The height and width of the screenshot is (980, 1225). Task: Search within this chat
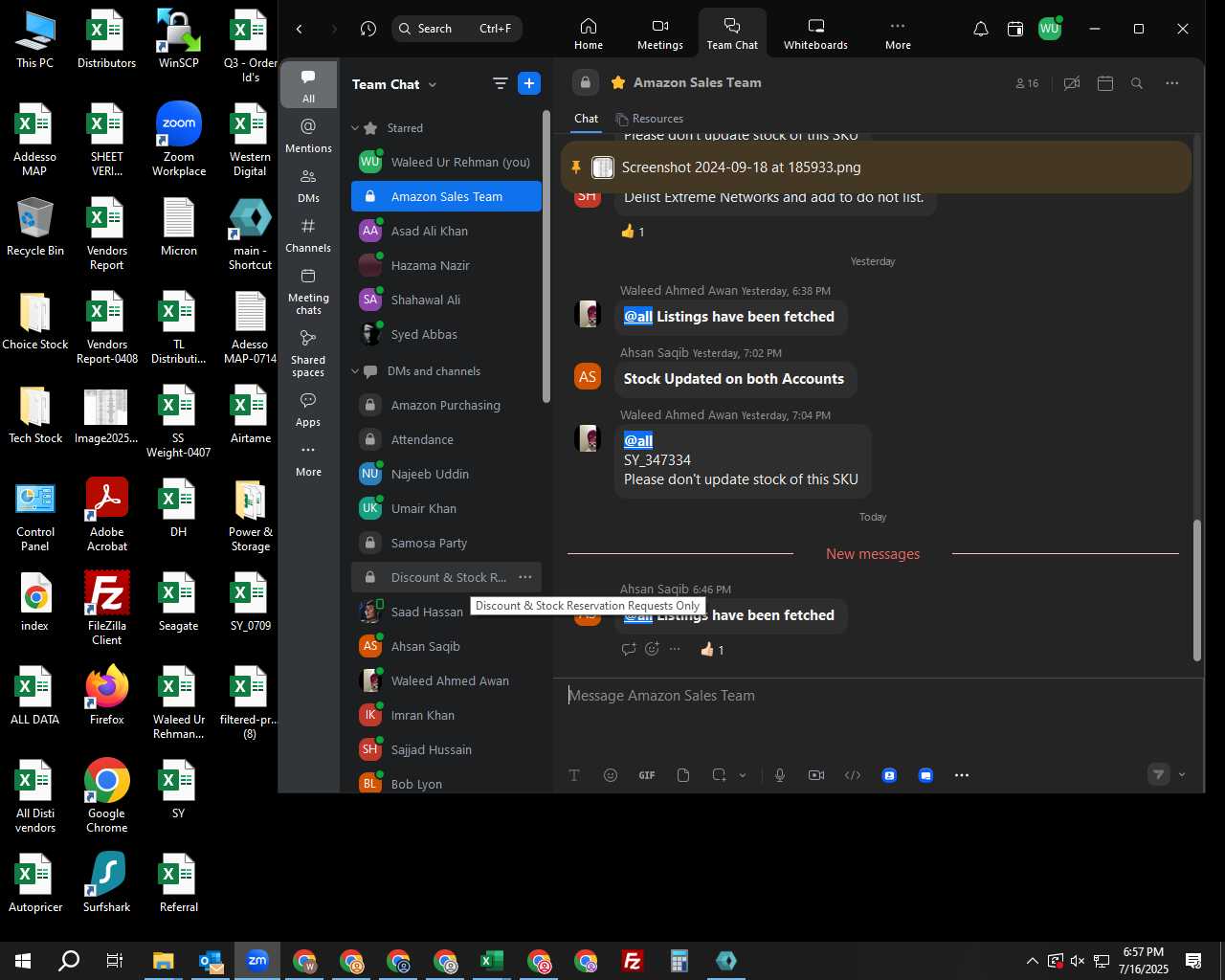1137,83
